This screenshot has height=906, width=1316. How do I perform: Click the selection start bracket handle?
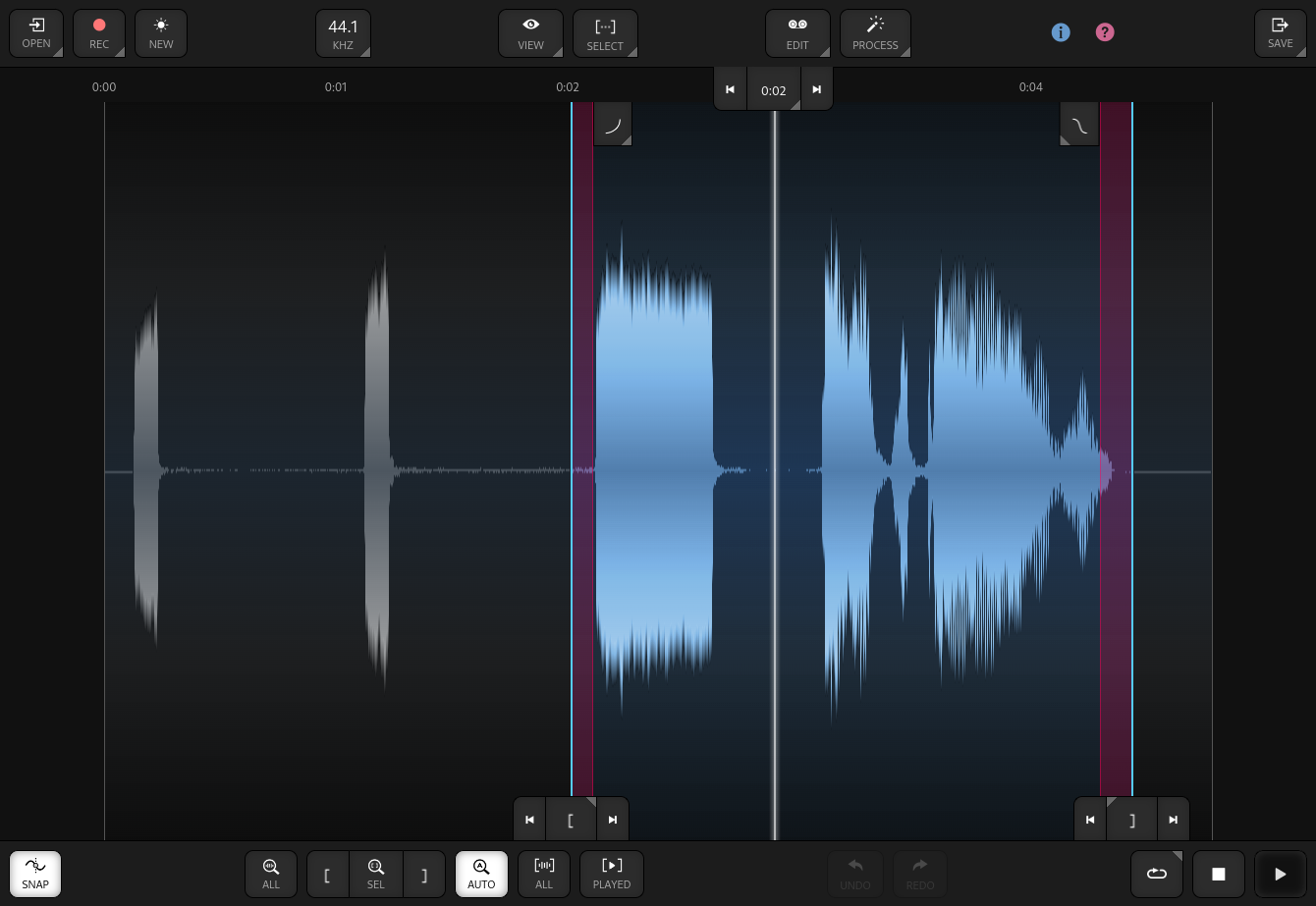571,820
